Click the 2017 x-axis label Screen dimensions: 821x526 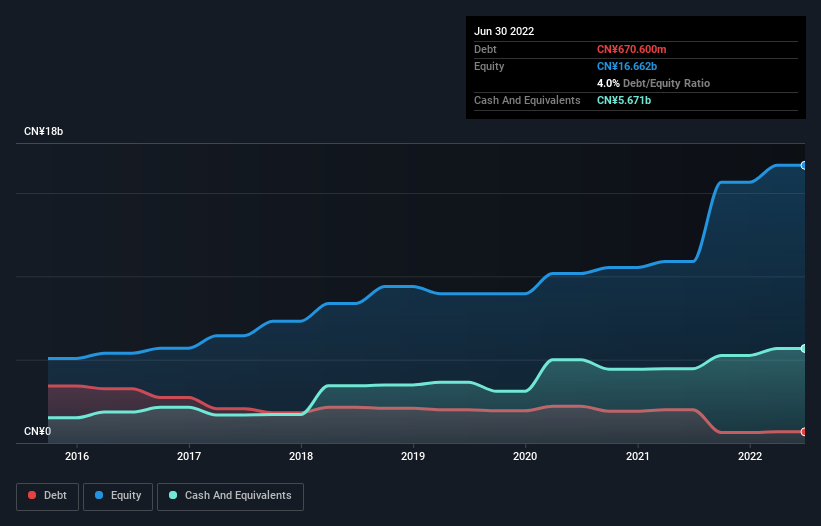(x=189, y=456)
